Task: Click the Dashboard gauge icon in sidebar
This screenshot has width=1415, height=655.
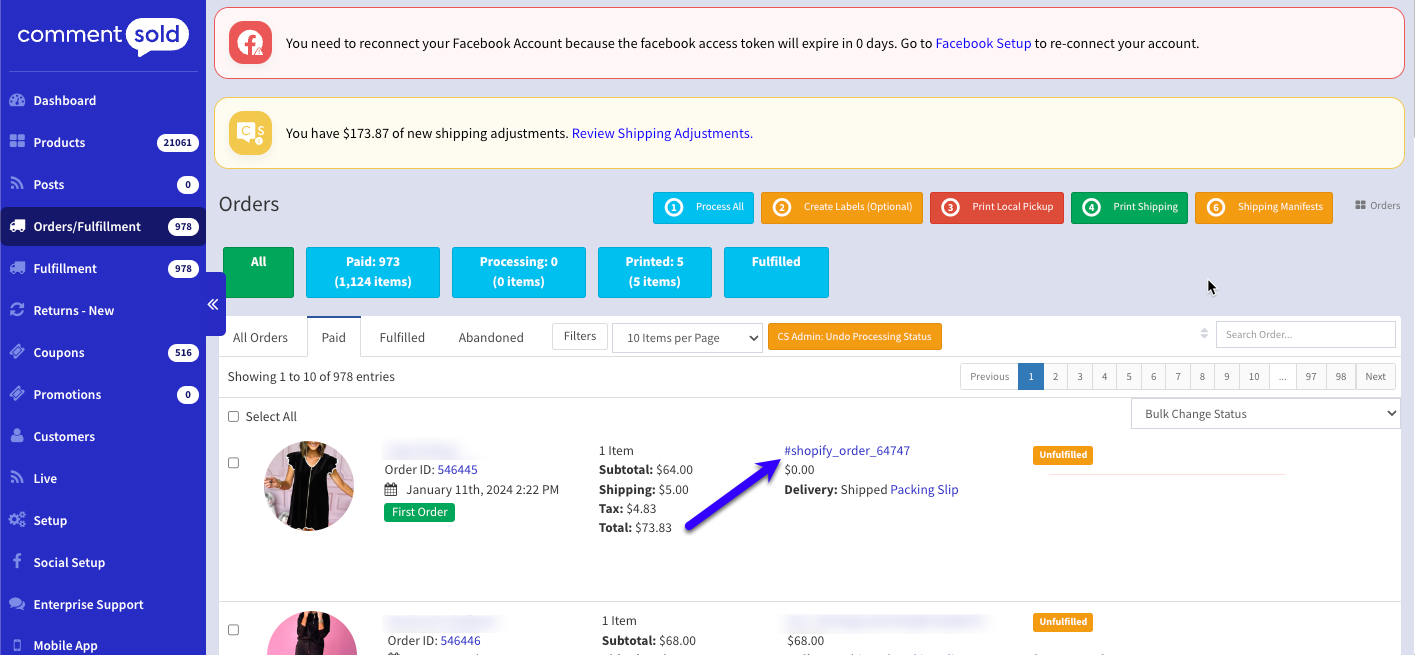Action: point(17,100)
